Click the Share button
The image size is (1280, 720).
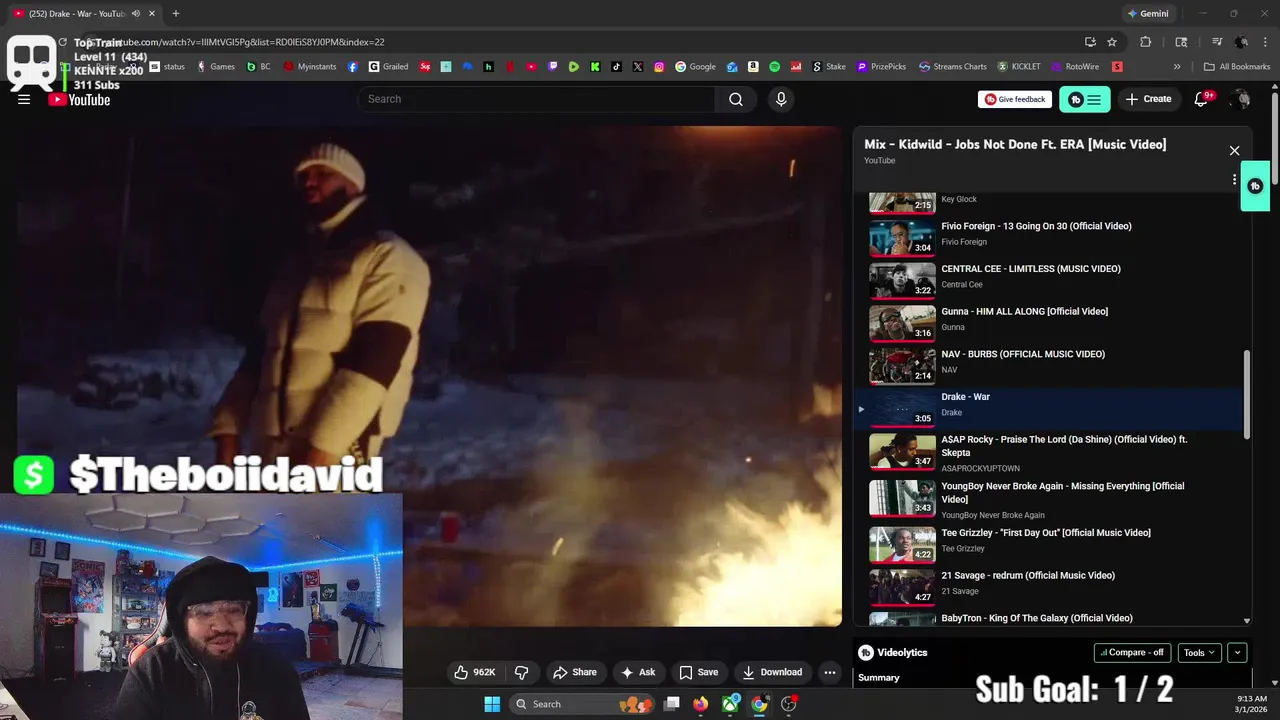pyautogui.click(x=575, y=672)
